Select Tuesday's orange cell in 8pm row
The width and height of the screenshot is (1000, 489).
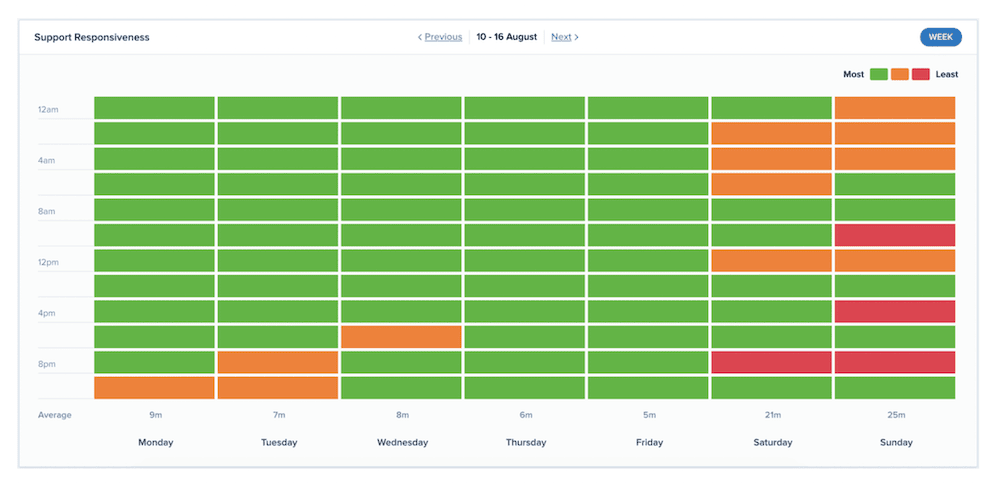pos(277,362)
